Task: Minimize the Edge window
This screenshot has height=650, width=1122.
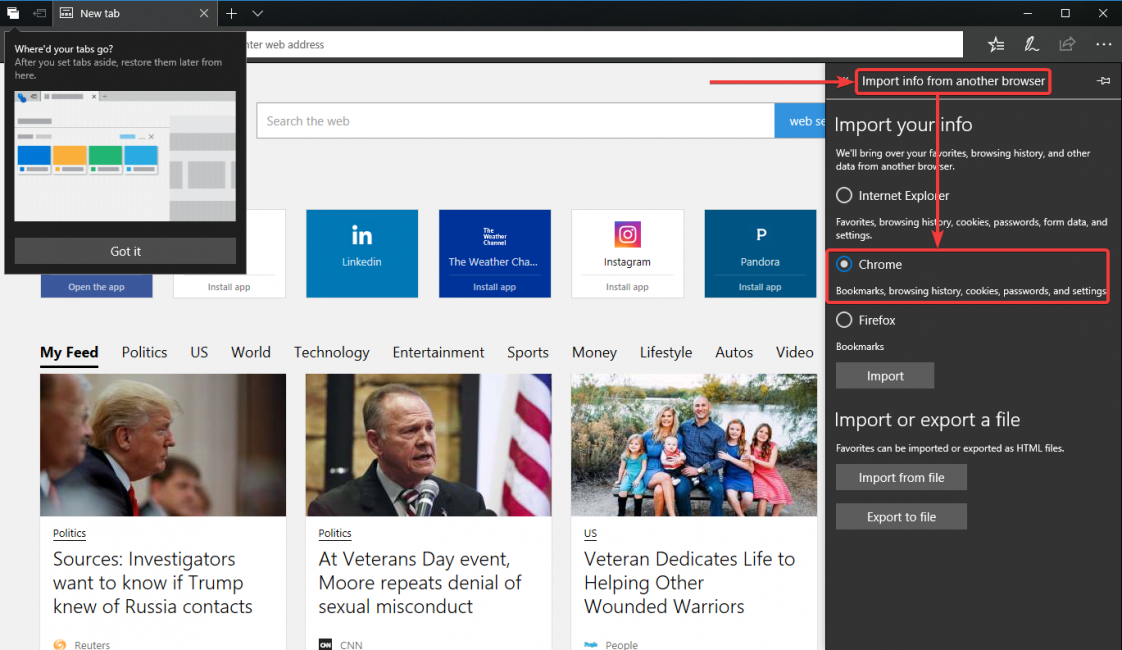Action: [1028, 13]
